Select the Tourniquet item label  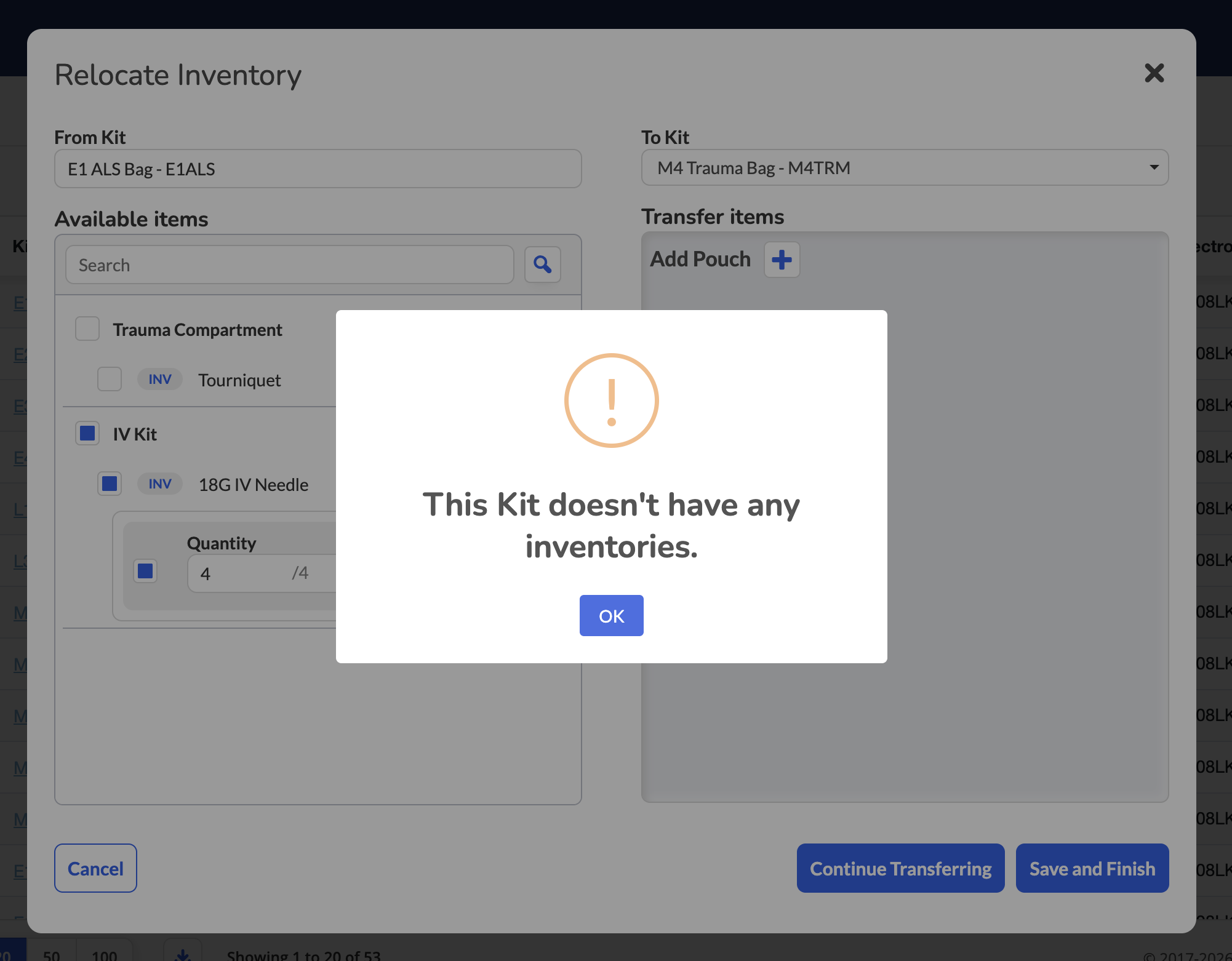[x=239, y=380]
